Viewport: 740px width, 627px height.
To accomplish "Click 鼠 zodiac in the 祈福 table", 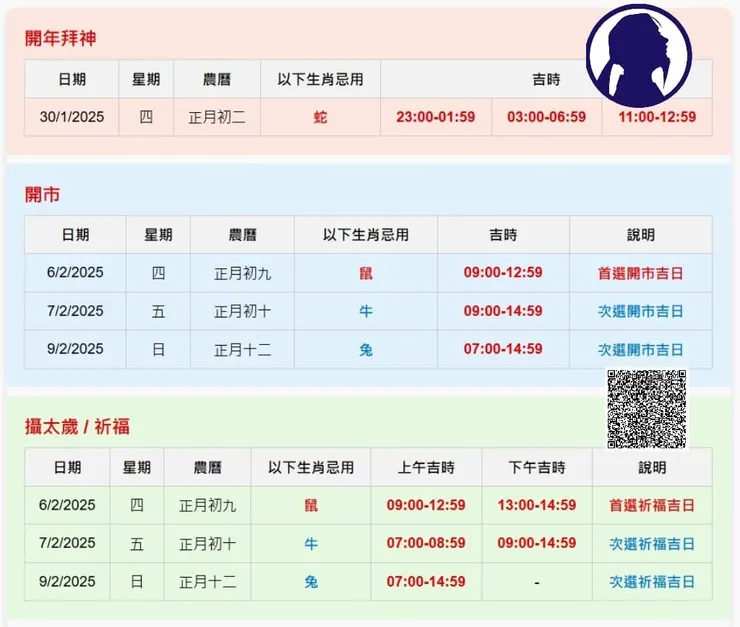I will point(311,506).
